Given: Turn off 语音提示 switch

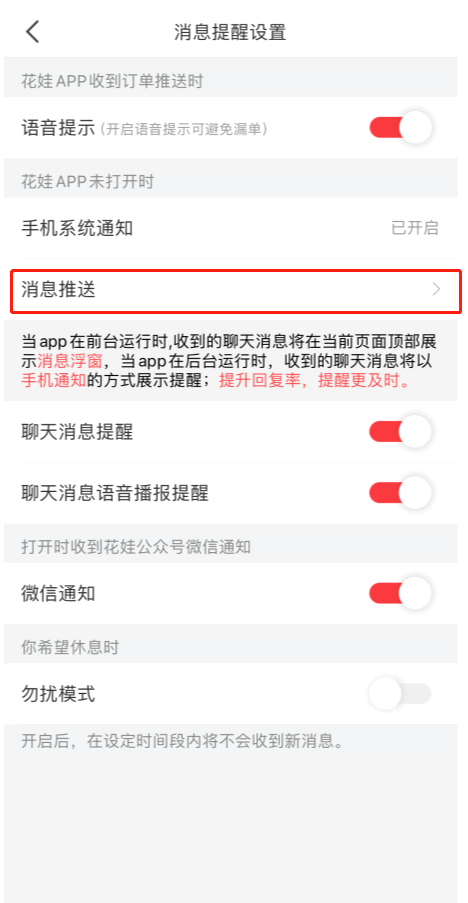Looking at the screenshot, I should point(400,127).
